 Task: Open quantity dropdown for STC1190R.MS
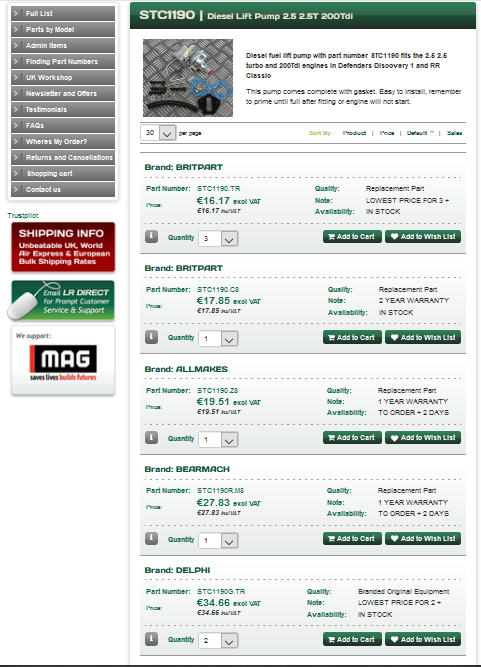coord(218,540)
